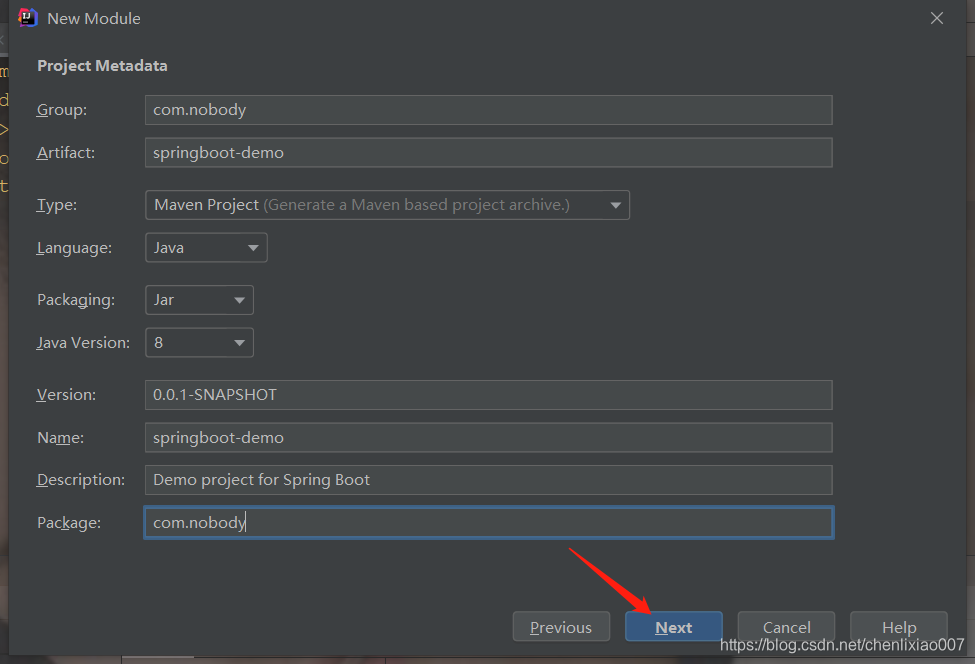Click the Package label
Screen dimensions: 975x664
click(68, 523)
